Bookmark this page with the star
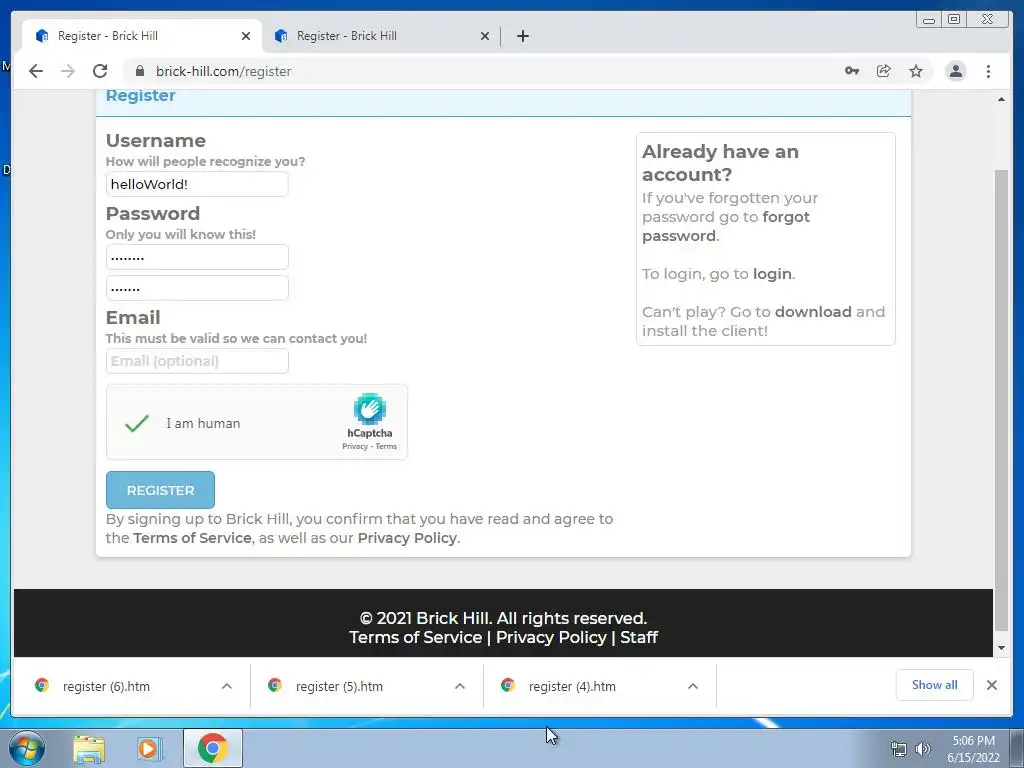Image resolution: width=1024 pixels, height=768 pixels. (x=916, y=71)
